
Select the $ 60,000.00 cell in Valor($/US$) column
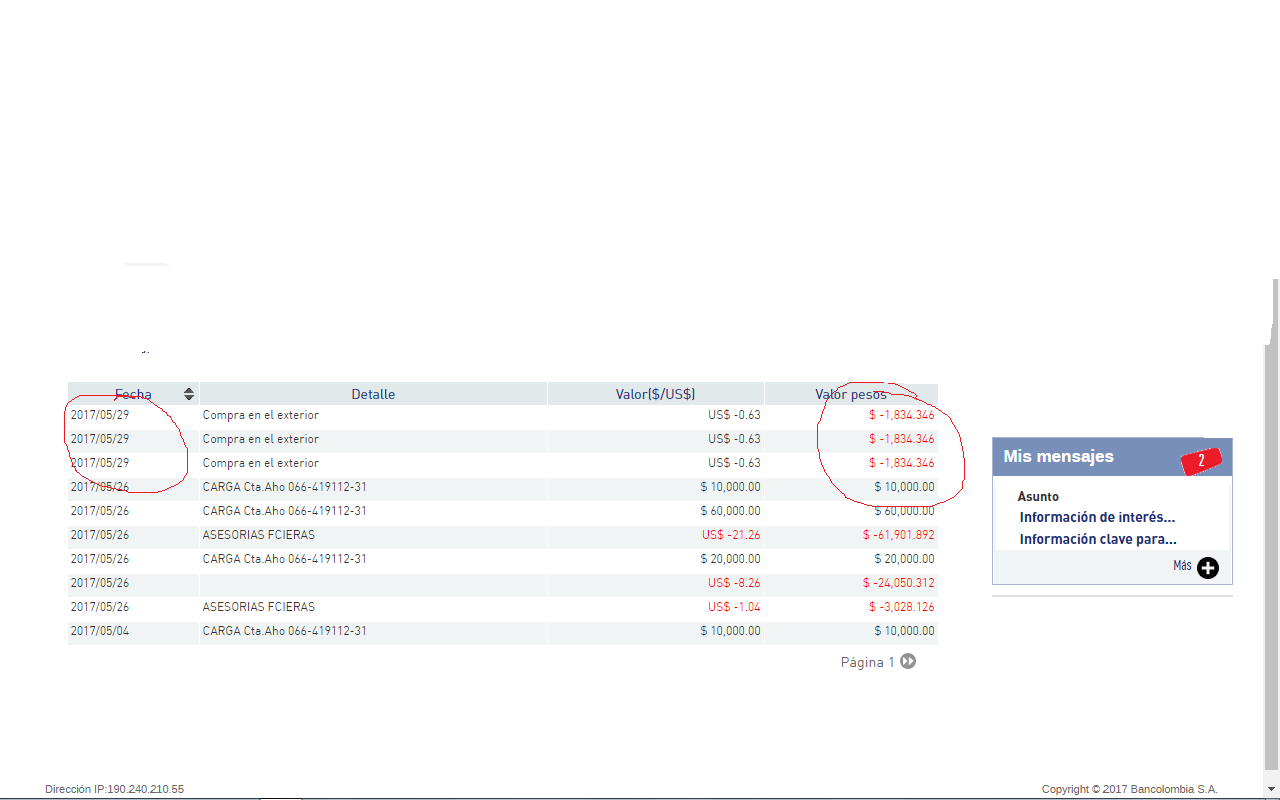(656, 511)
